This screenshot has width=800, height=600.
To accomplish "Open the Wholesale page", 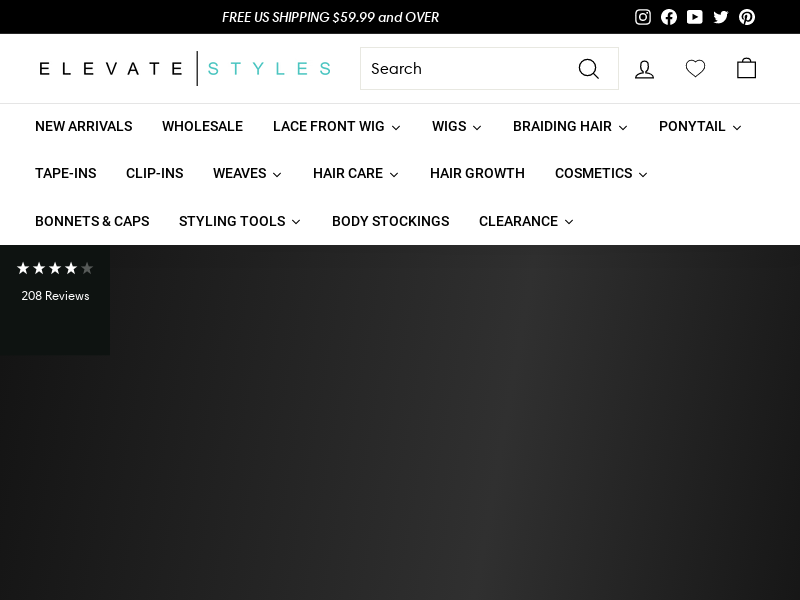I will (x=203, y=127).
